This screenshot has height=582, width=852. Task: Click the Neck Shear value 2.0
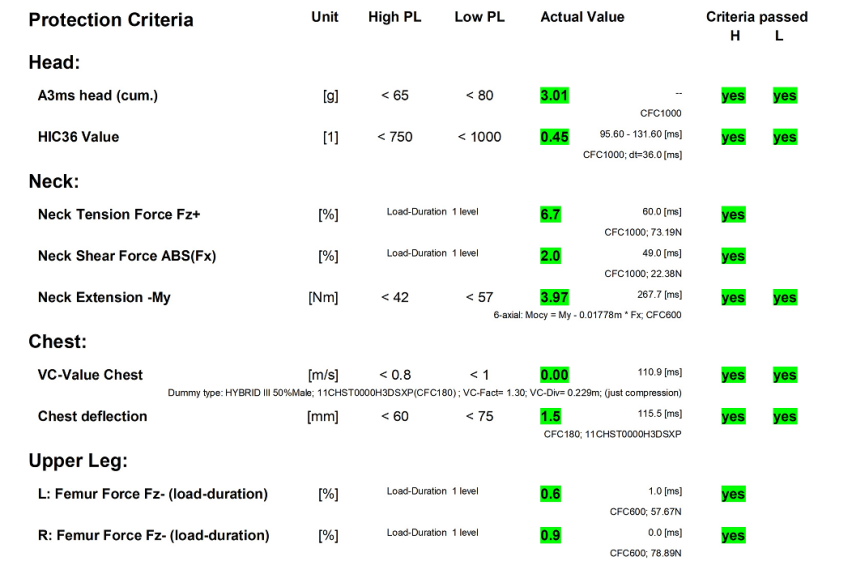550,256
